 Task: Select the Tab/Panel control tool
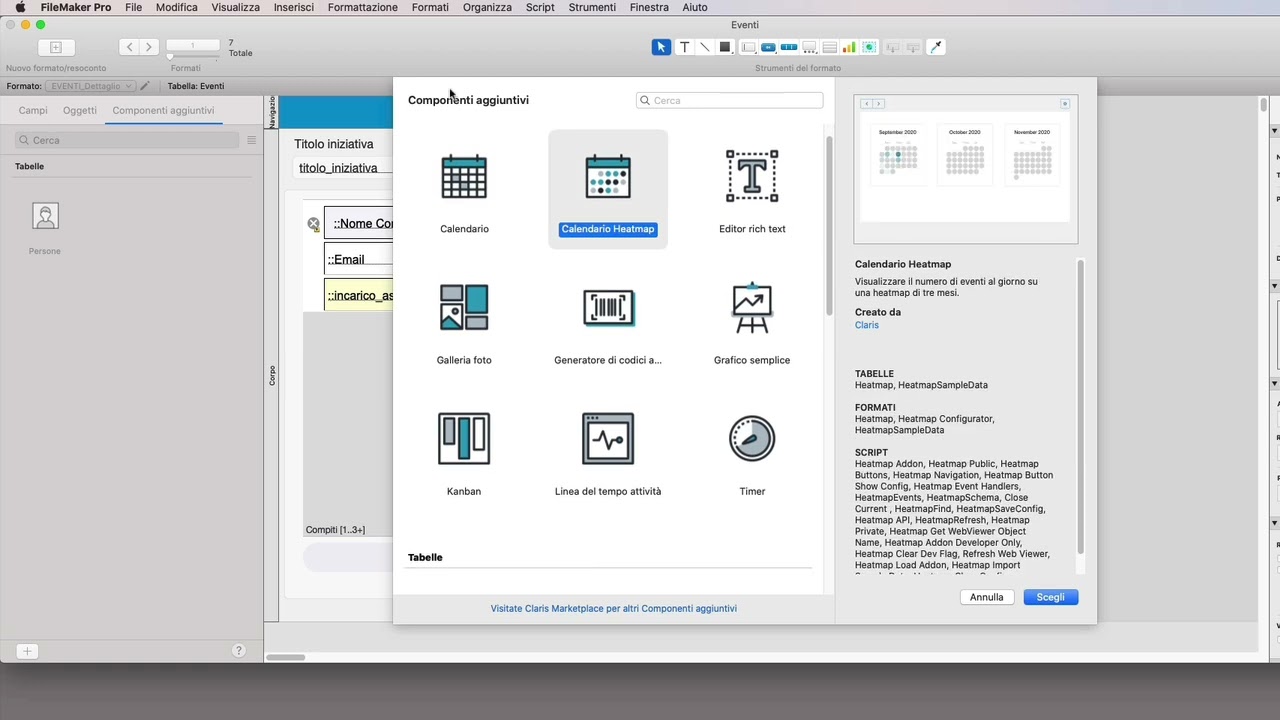809,47
